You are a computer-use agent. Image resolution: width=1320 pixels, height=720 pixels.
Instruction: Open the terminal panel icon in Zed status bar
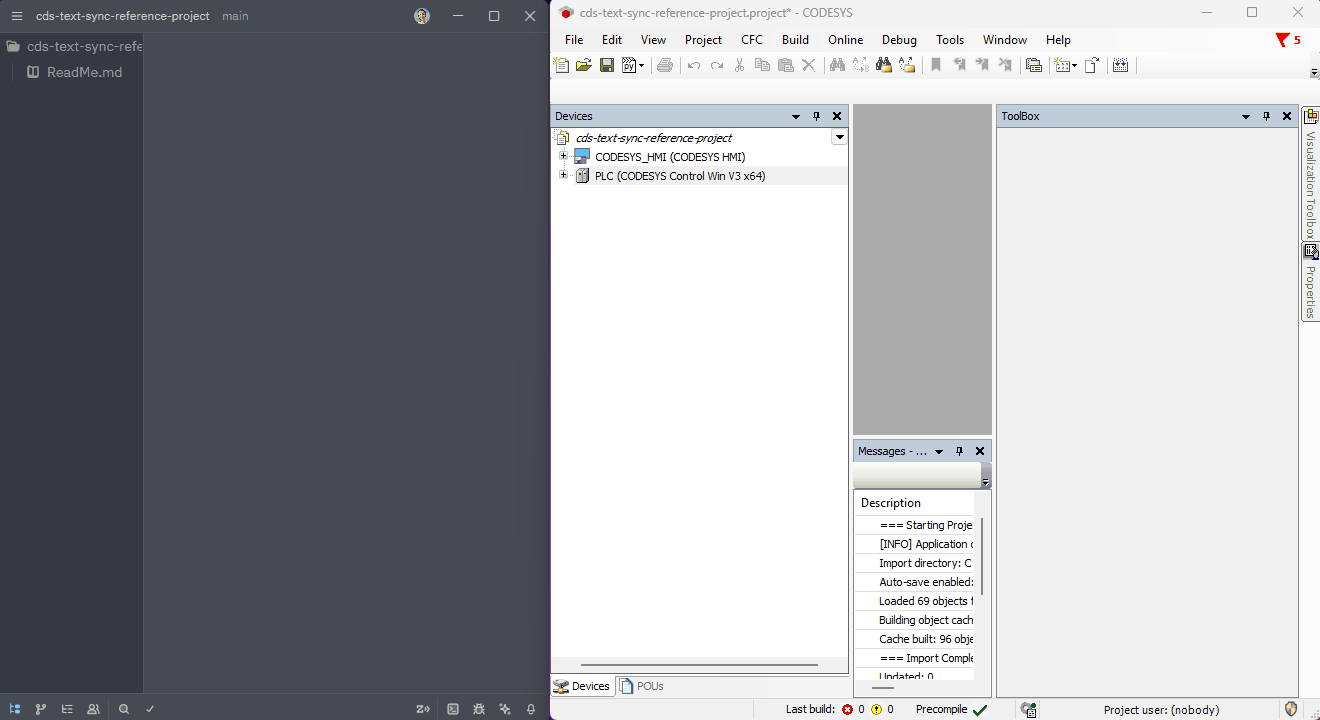pyautogui.click(x=453, y=709)
